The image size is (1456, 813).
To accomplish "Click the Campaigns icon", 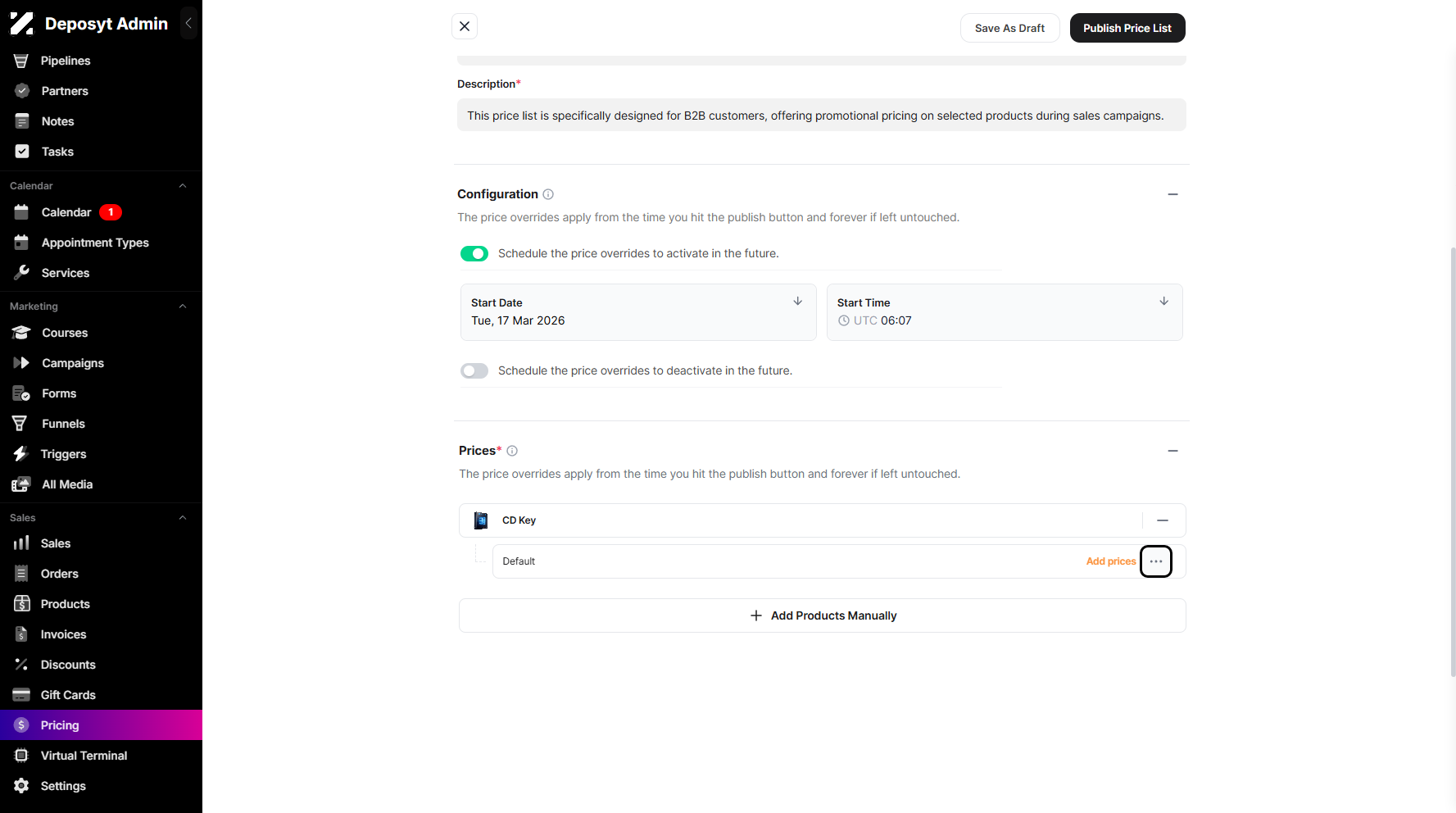I will point(21,363).
